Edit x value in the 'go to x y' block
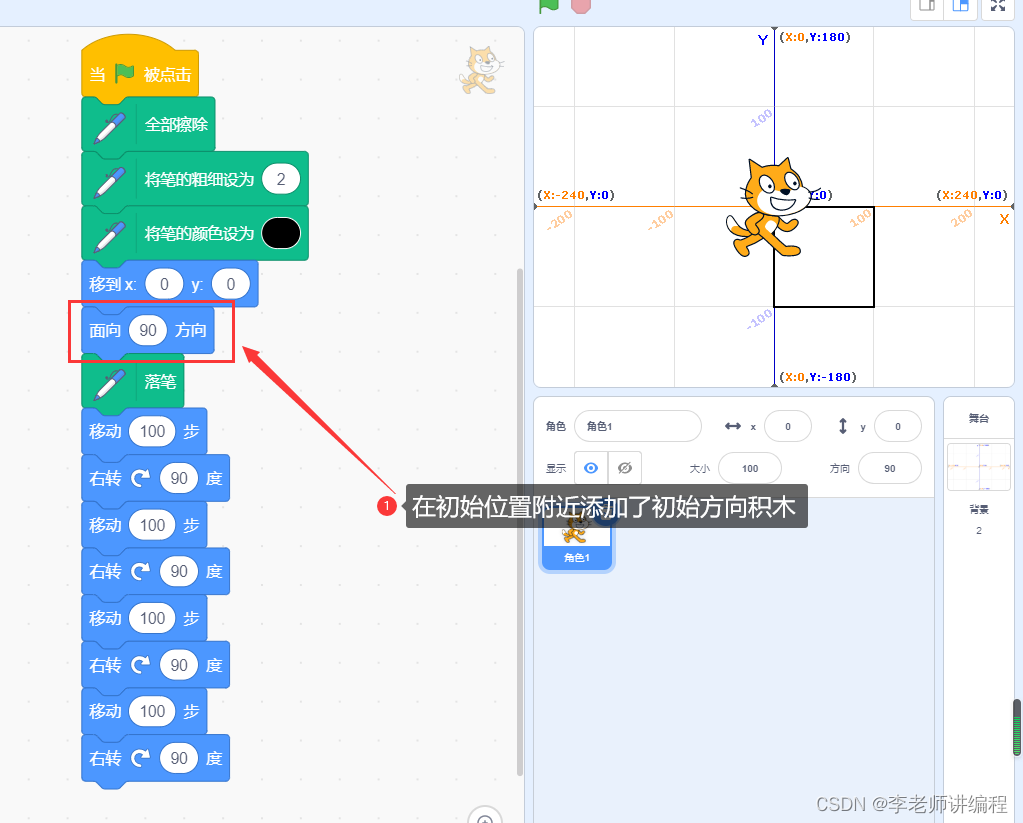Image resolution: width=1023 pixels, height=823 pixels. (164, 284)
